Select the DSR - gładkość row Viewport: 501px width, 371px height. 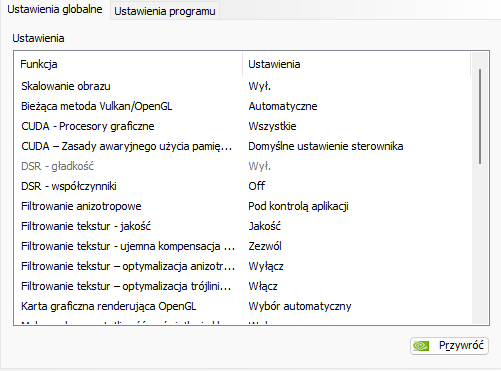click(243, 166)
